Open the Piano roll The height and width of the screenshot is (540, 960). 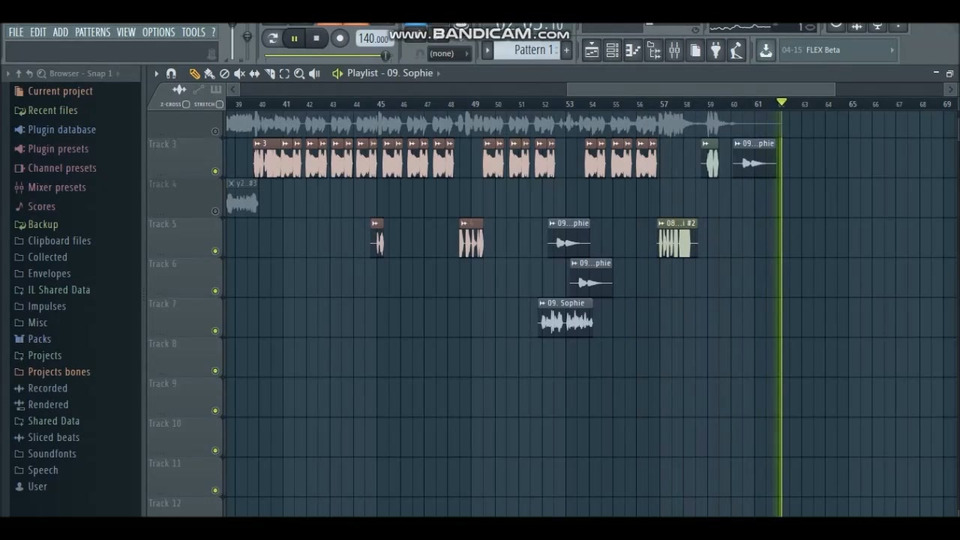[632, 50]
